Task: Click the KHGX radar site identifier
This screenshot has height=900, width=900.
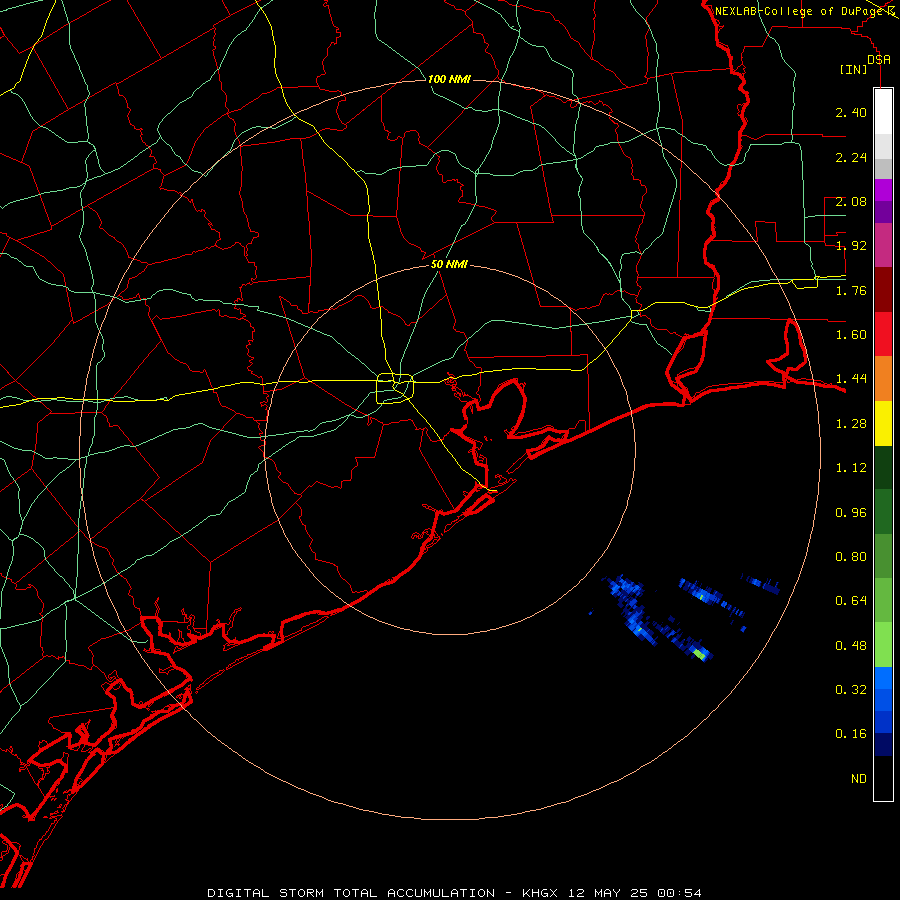Action: [x=540, y=893]
